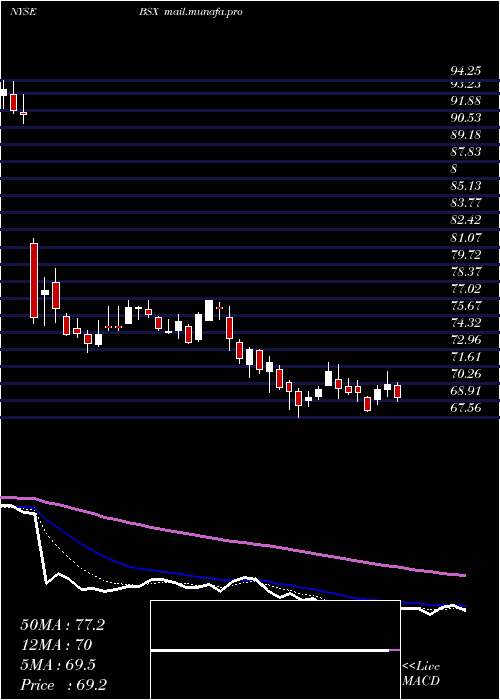Image resolution: width=500 pixels, height=700 pixels.
Task: Click the large red gap-down candlestick
Action: click(x=34, y=280)
